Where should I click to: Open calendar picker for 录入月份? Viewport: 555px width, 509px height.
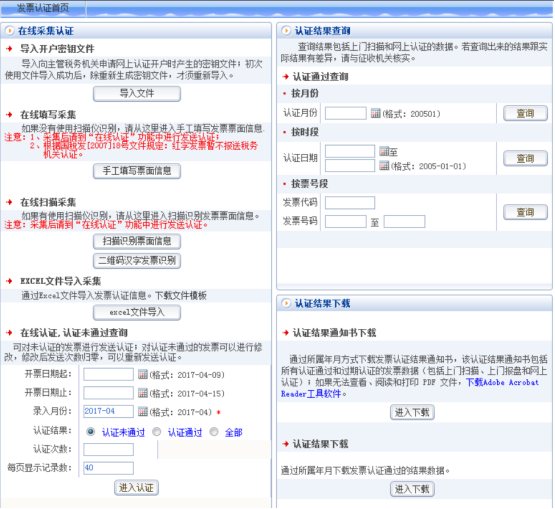pyautogui.click(x=143, y=412)
